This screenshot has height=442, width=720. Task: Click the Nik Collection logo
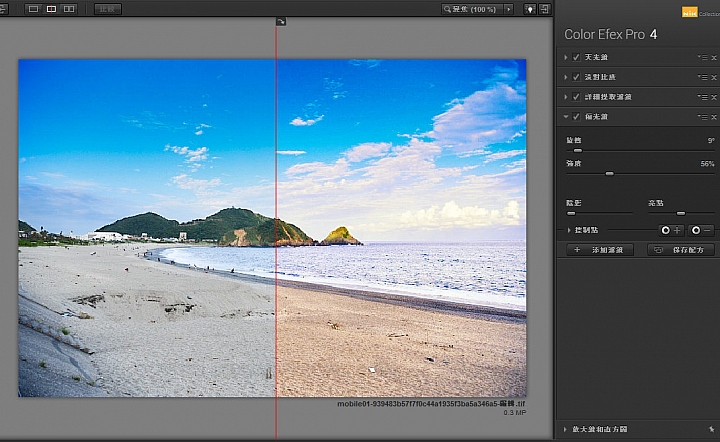(x=700, y=12)
